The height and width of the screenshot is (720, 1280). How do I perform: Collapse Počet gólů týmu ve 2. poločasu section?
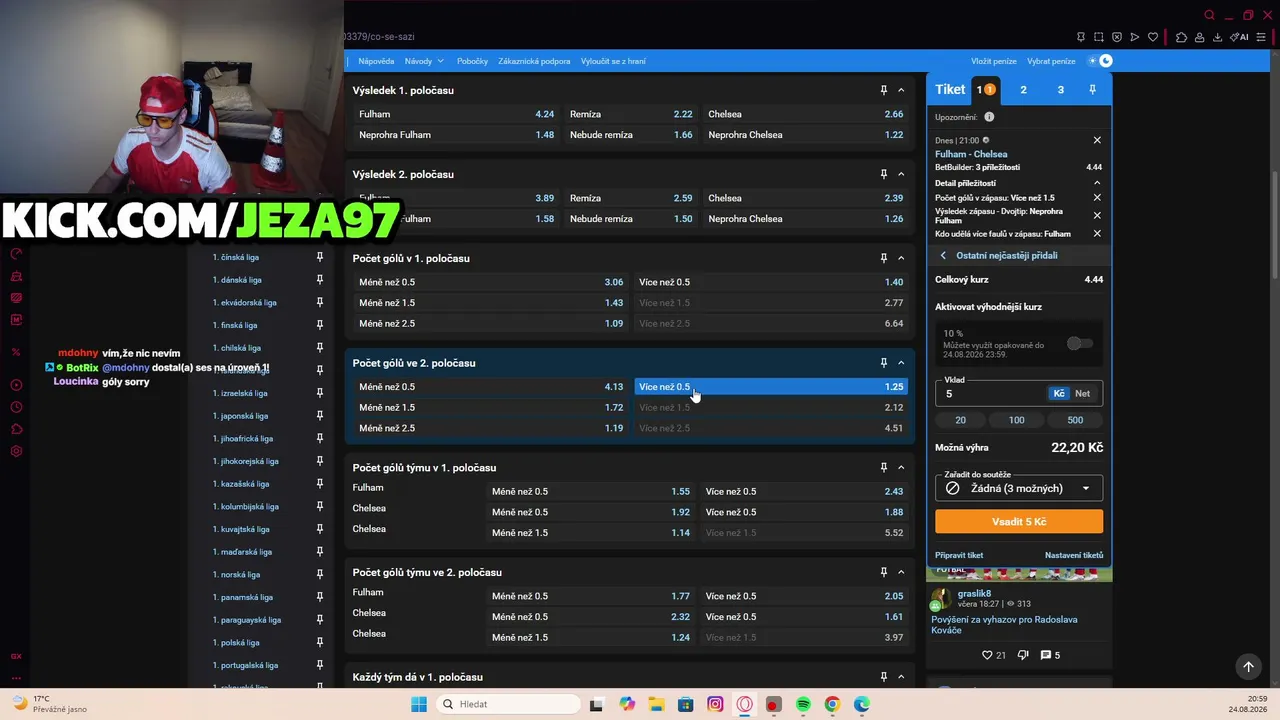point(901,572)
